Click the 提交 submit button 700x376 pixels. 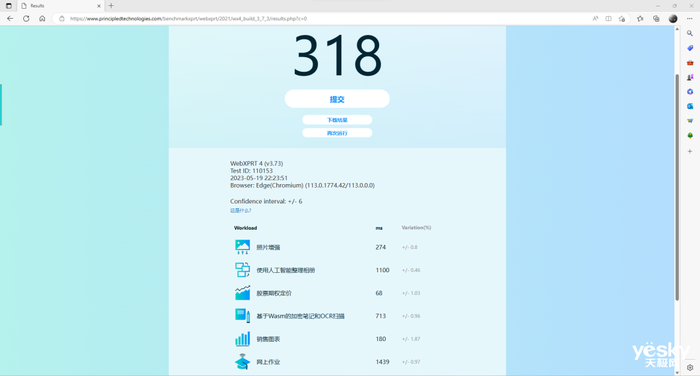337,99
